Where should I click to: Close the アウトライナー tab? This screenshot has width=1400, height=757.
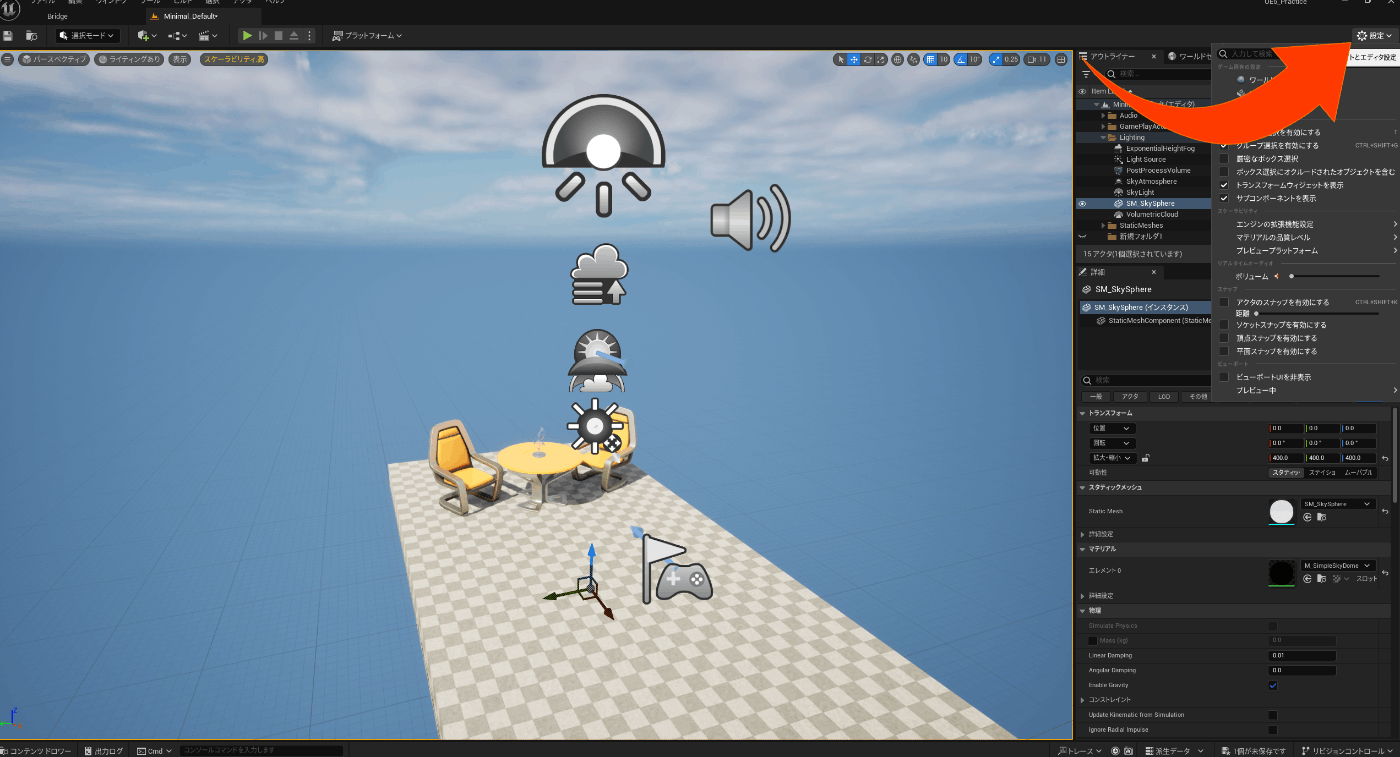(x=1153, y=57)
